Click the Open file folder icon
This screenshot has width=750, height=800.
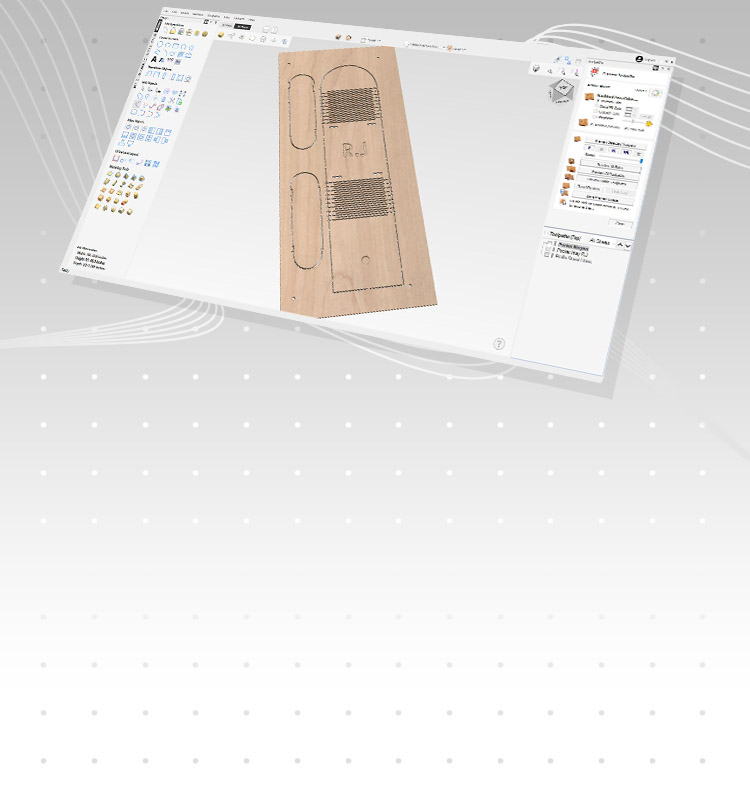click(173, 31)
